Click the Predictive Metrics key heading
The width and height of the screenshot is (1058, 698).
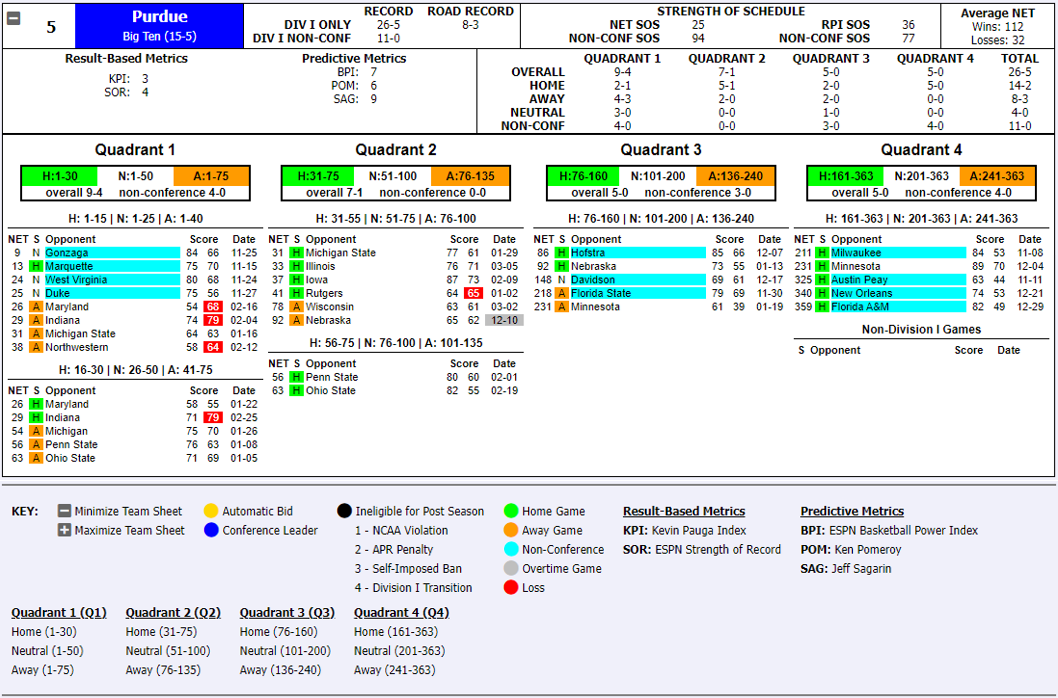click(852, 511)
